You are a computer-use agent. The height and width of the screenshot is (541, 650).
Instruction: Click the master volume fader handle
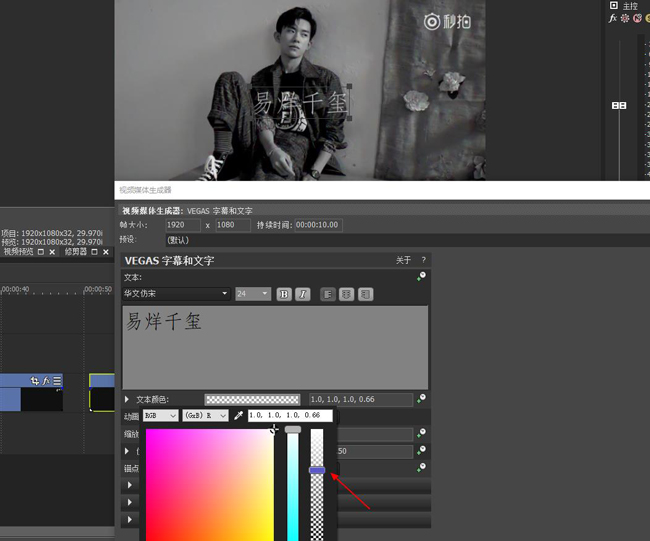point(619,105)
